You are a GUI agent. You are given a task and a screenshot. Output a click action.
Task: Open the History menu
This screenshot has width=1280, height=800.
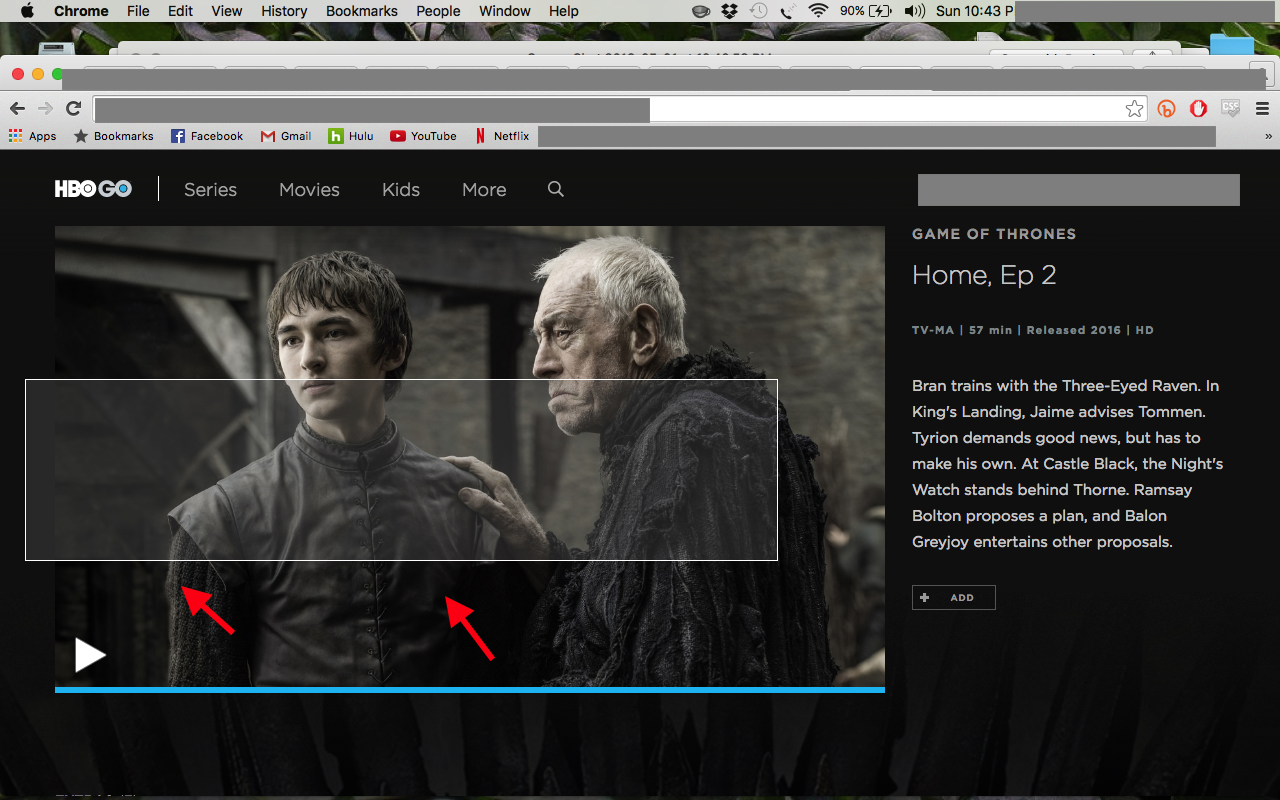pos(284,11)
